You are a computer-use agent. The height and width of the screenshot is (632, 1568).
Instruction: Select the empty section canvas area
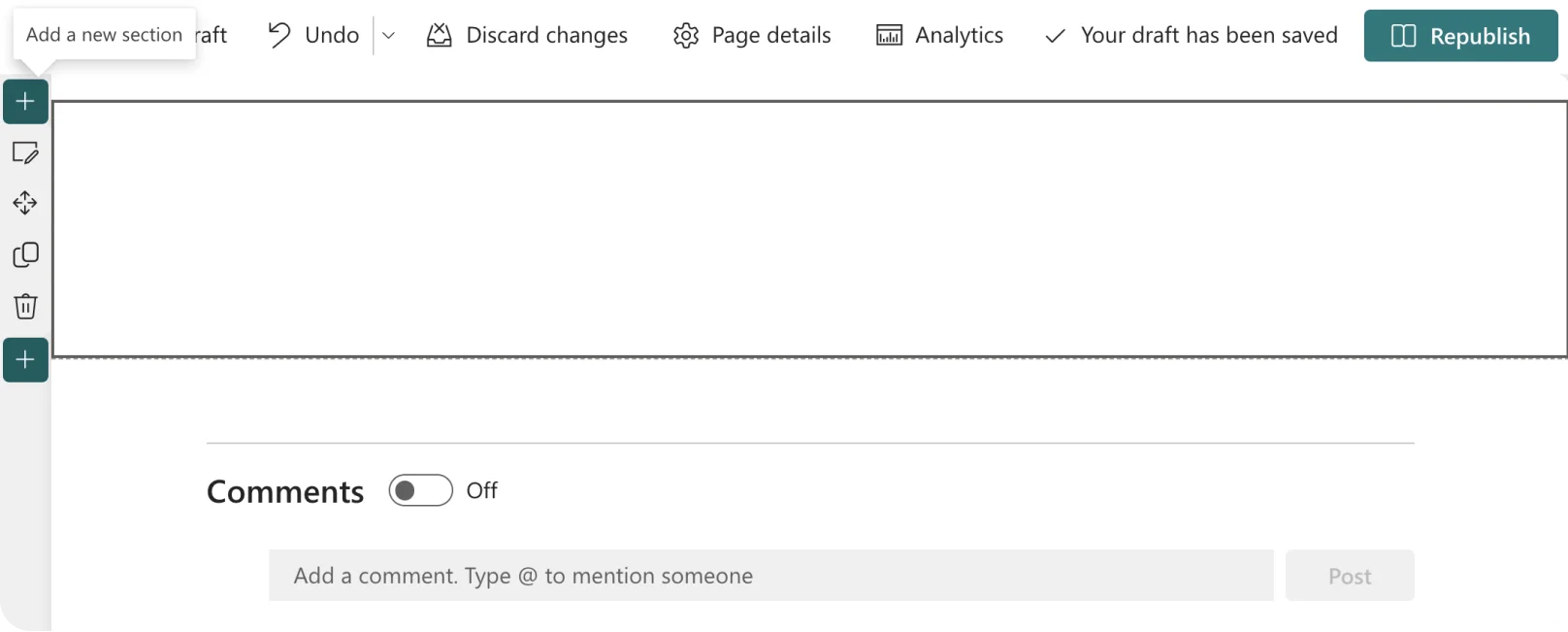click(x=808, y=229)
